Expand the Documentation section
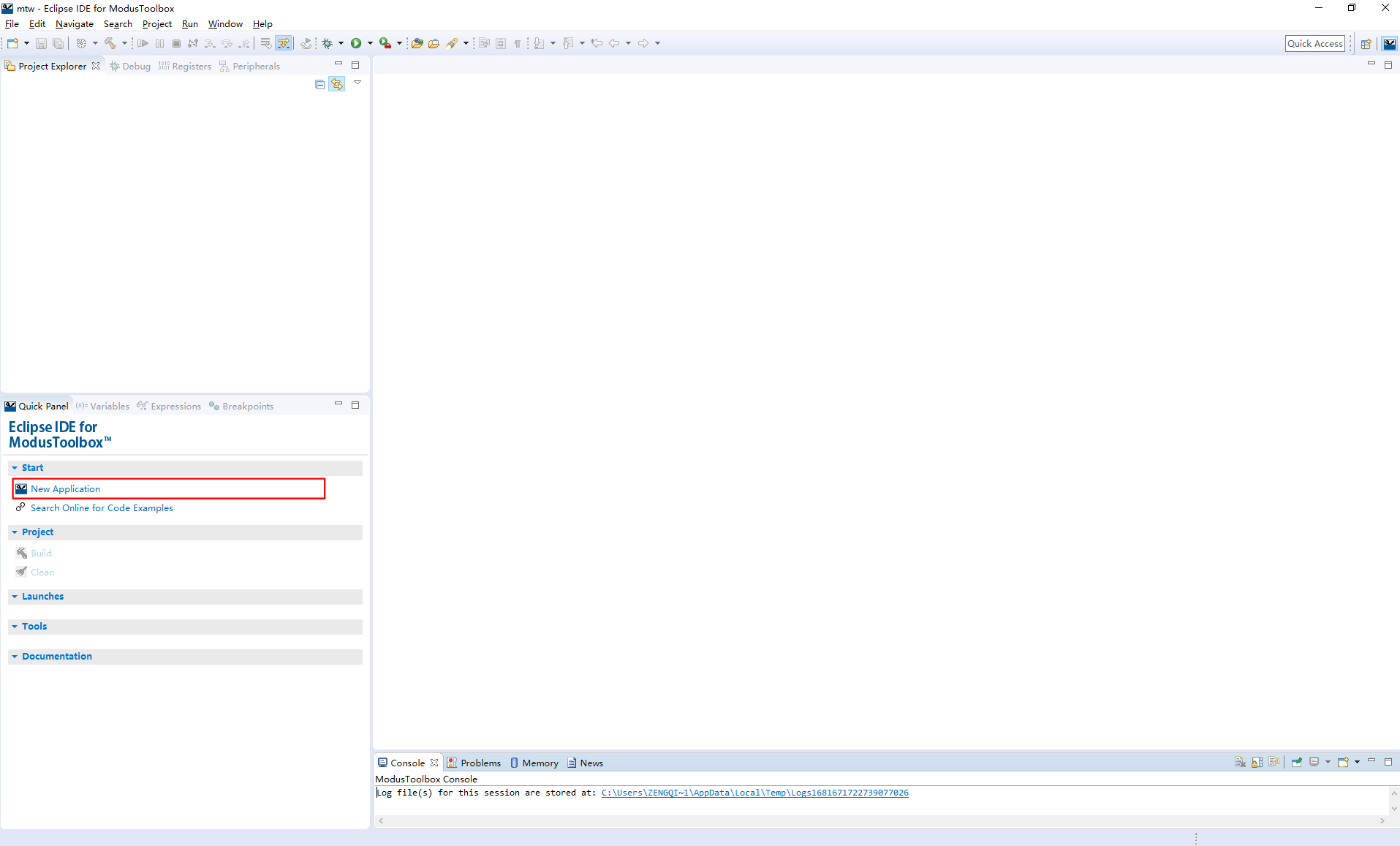1400x846 pixels. click(16, 656)
